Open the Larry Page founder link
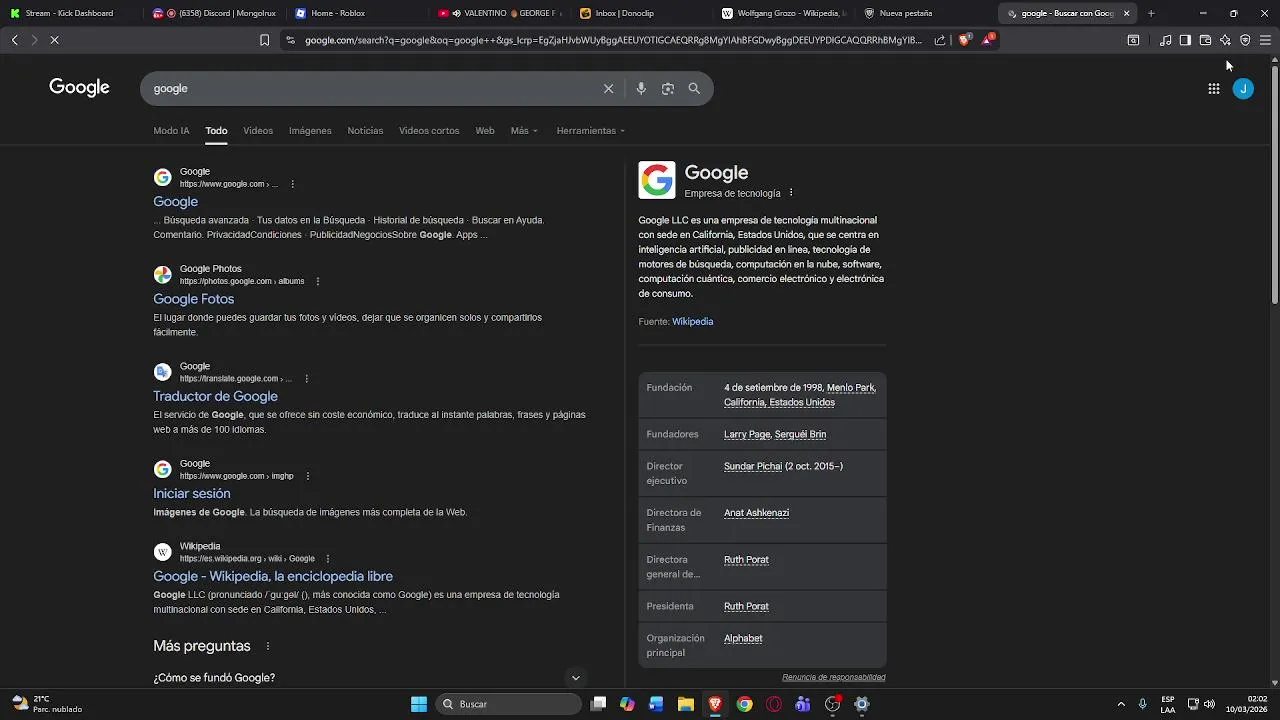 click(747, 434)
